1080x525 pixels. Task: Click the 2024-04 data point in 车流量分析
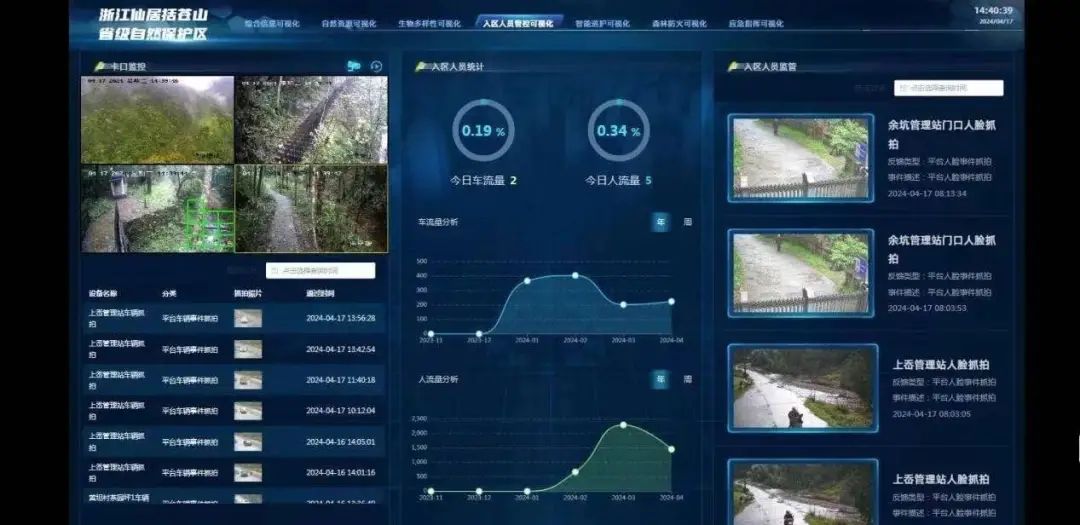[x=672, y=301]
